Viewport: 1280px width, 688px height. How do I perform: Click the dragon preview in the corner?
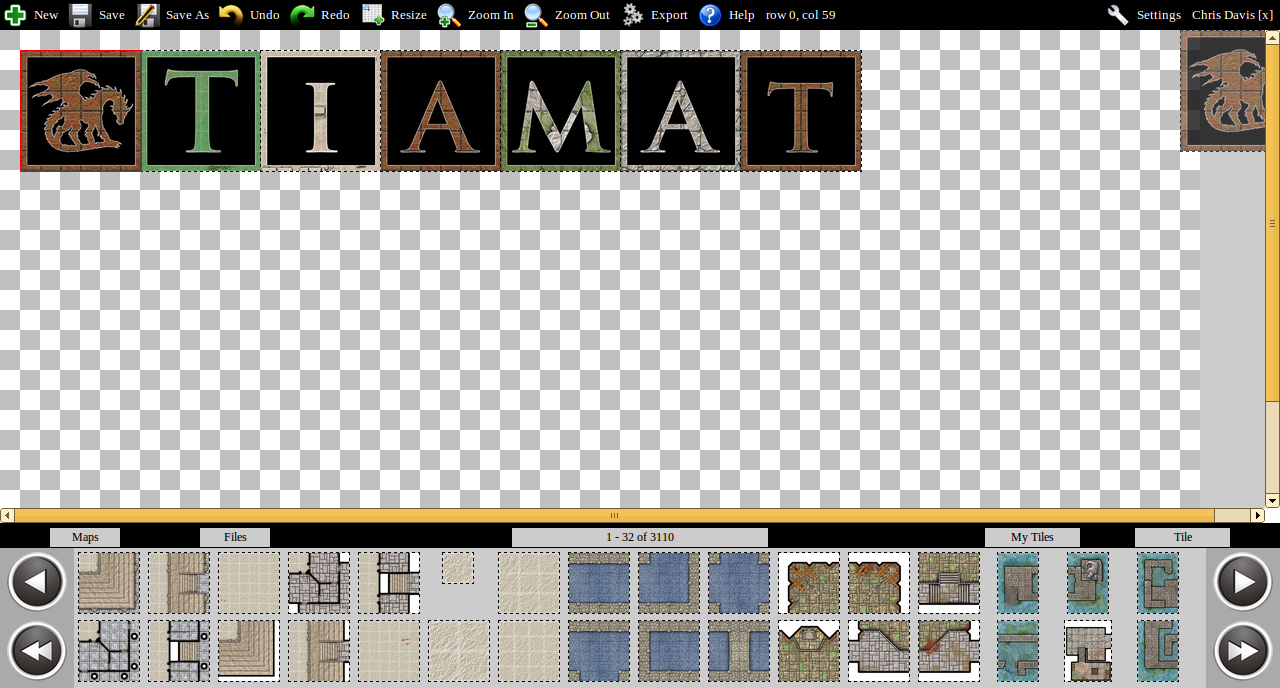pos(1223,91)
